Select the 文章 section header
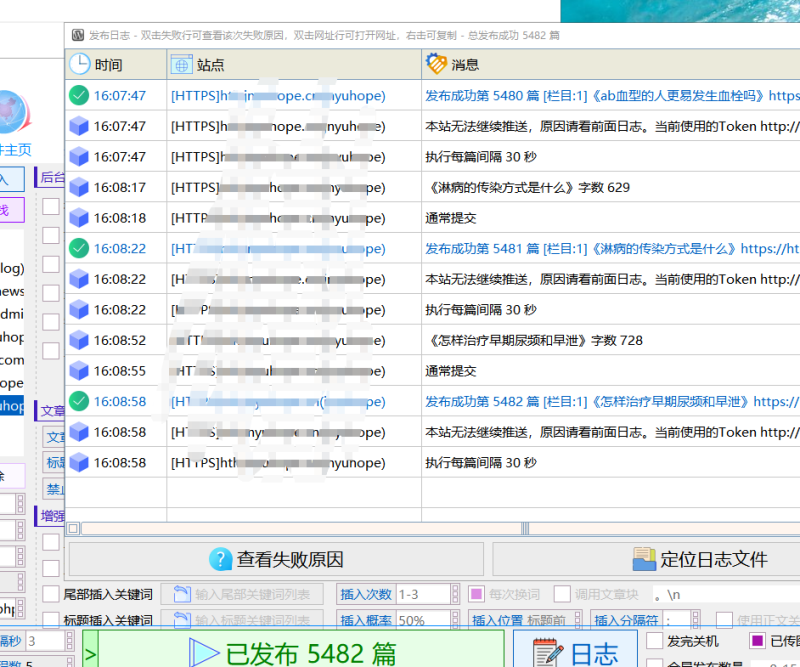Image resolution: width=800 pixels, height=667 pixels. (x=52, y=410)
